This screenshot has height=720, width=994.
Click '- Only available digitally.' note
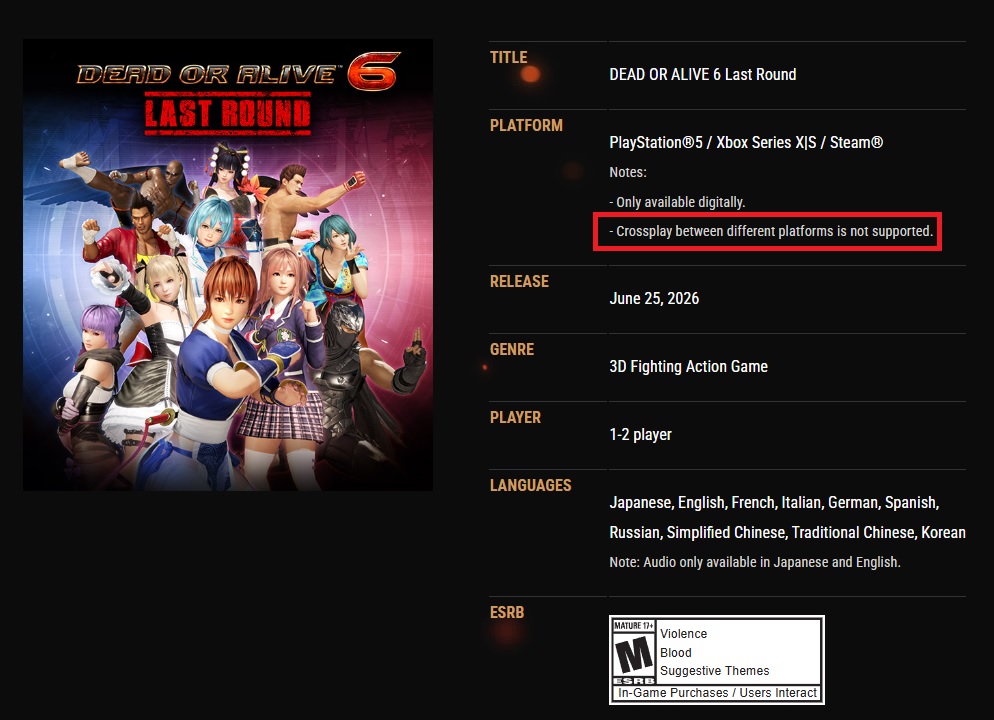677,202
